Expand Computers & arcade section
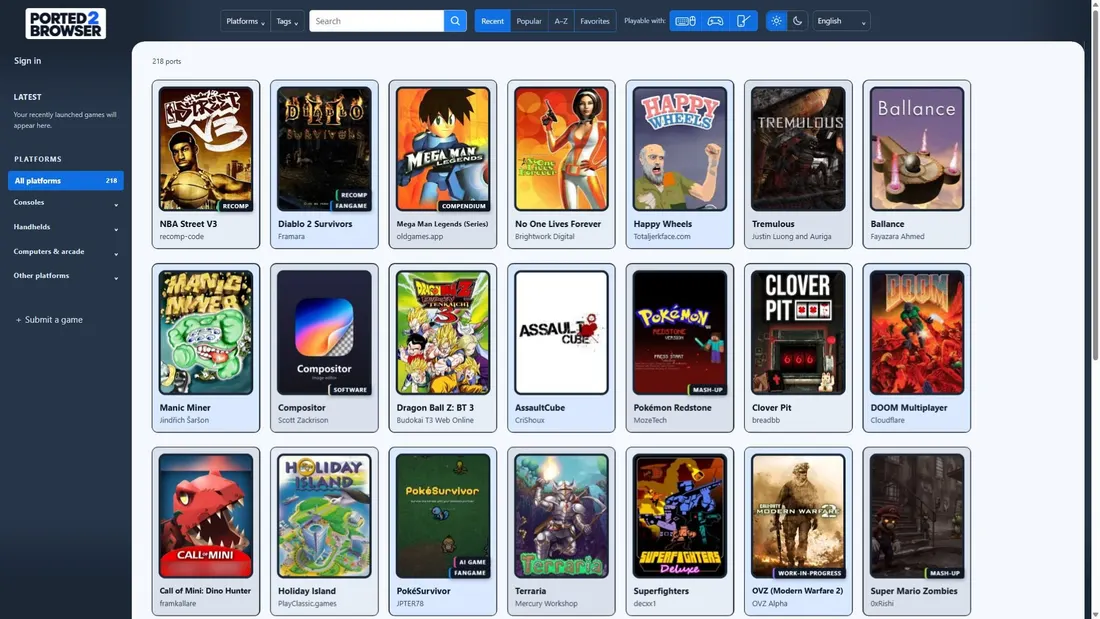This screenshot has height=619, width=1100. pos(65,252)
